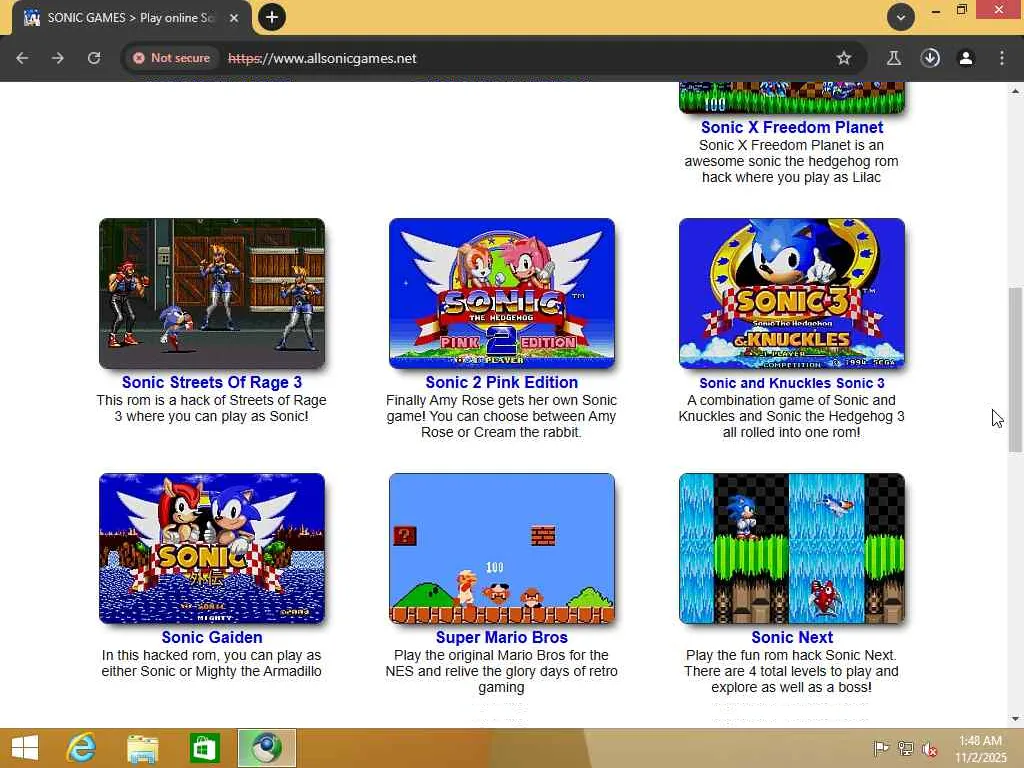Open the browser downloads icon
The image size is (1024, 768).
click(930, 58)
